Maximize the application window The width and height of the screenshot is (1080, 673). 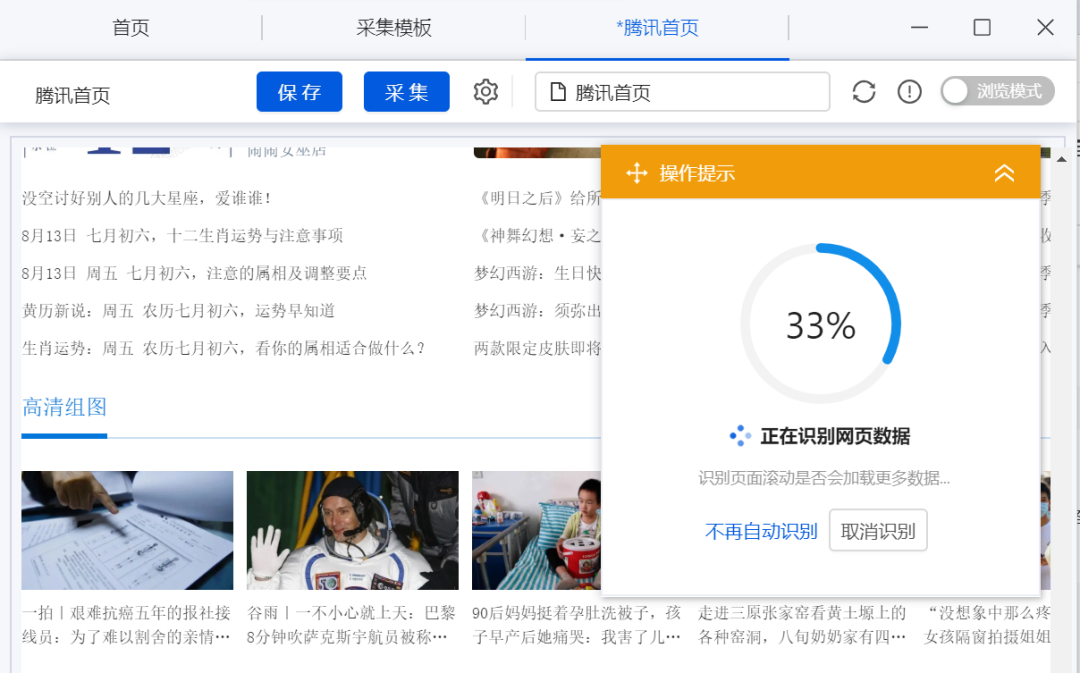pos(982,28)
